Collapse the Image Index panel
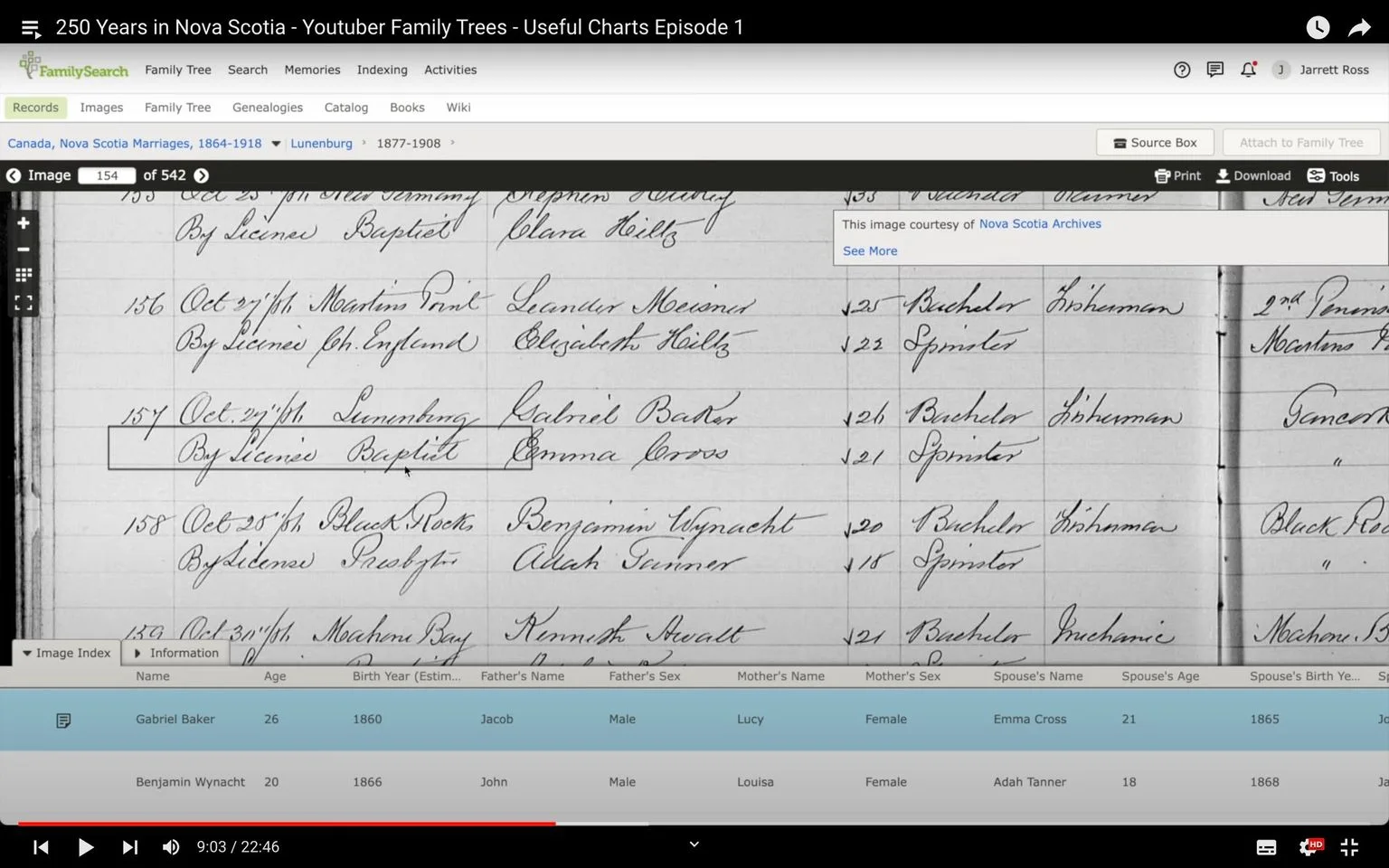 click(x=66, y=653)
